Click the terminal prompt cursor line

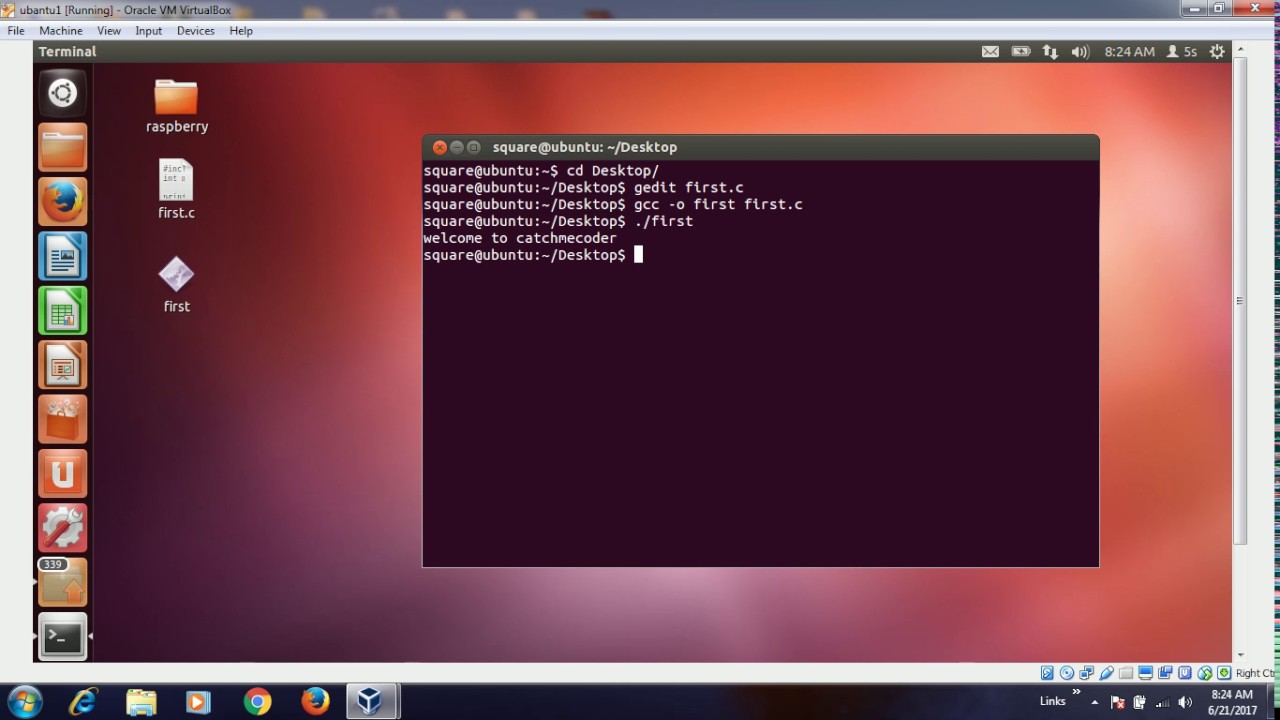[533, 255]
